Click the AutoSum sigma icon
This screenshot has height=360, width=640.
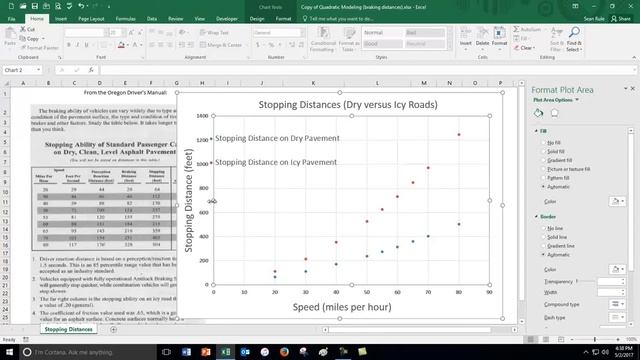coord(516,29)
